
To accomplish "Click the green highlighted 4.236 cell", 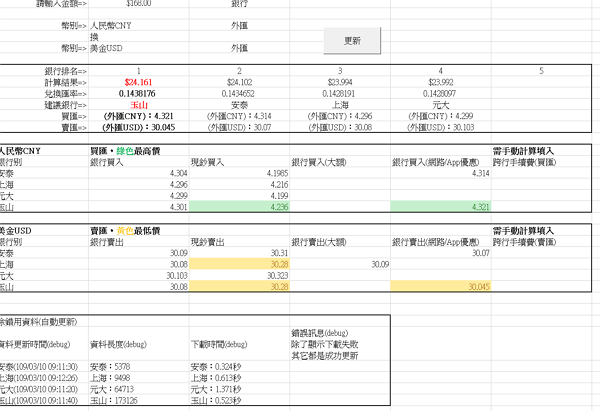I will click(x=239, y=207).
